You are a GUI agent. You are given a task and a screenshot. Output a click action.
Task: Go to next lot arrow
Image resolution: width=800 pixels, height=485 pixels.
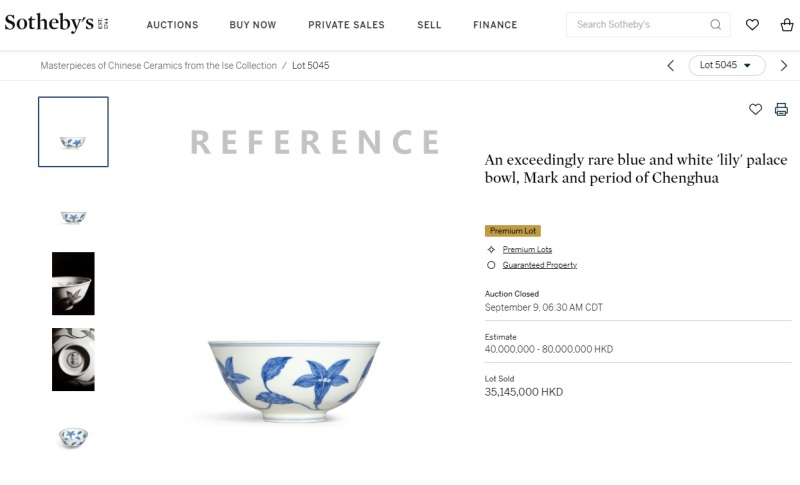784,66
